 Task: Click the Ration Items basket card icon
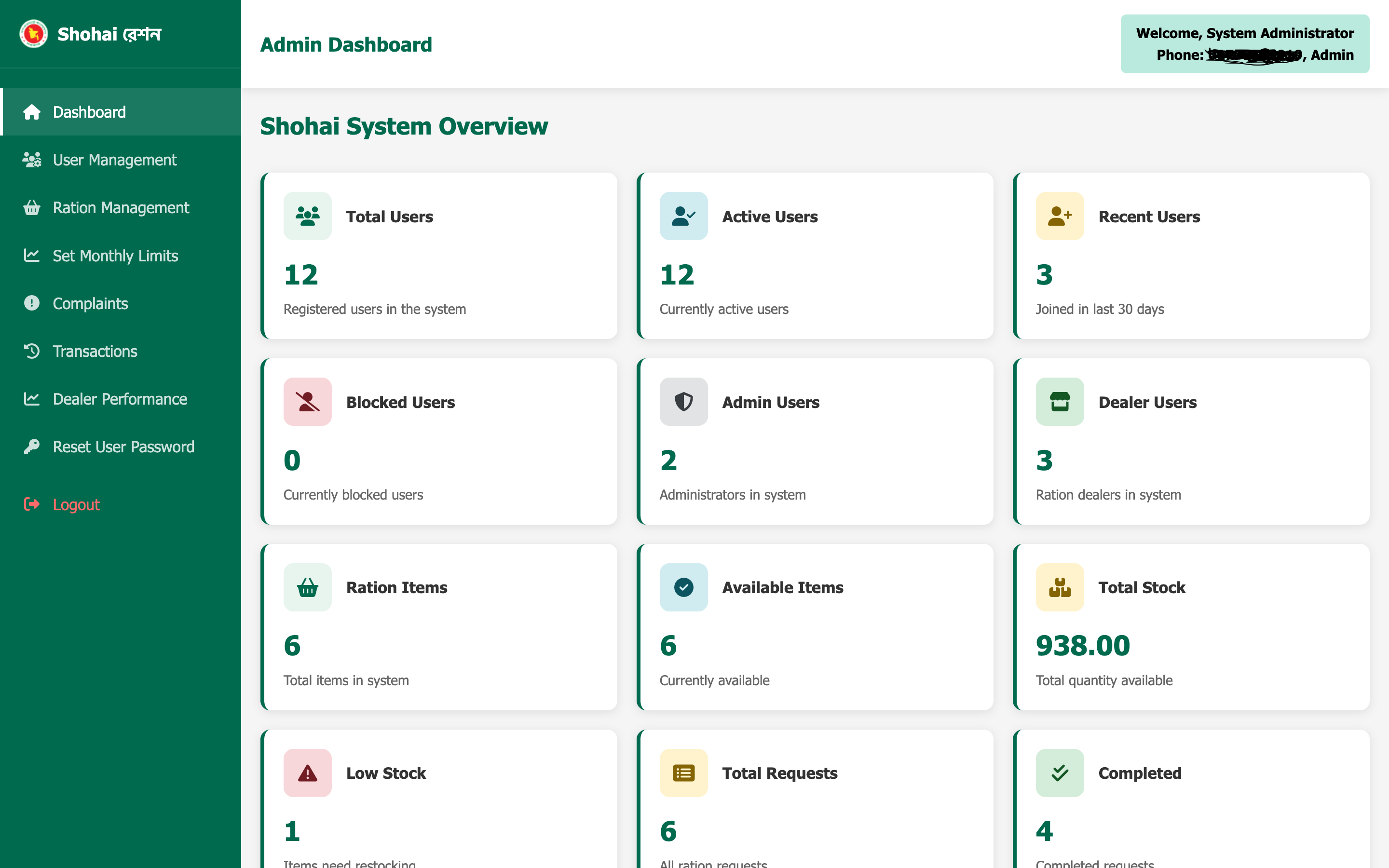[x=308, y=587]
